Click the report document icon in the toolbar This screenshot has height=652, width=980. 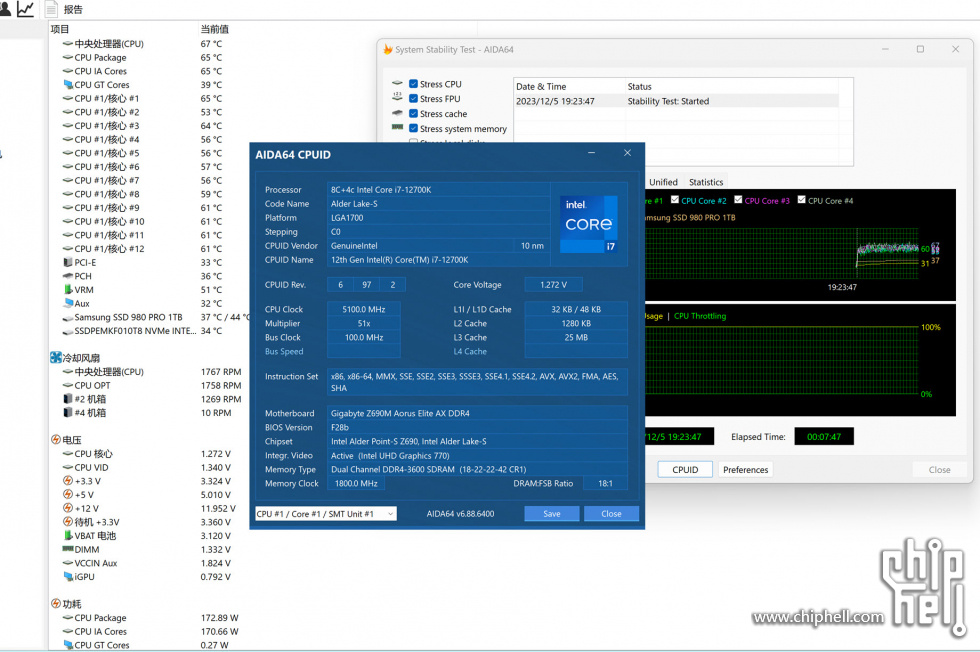pos(52,9)
